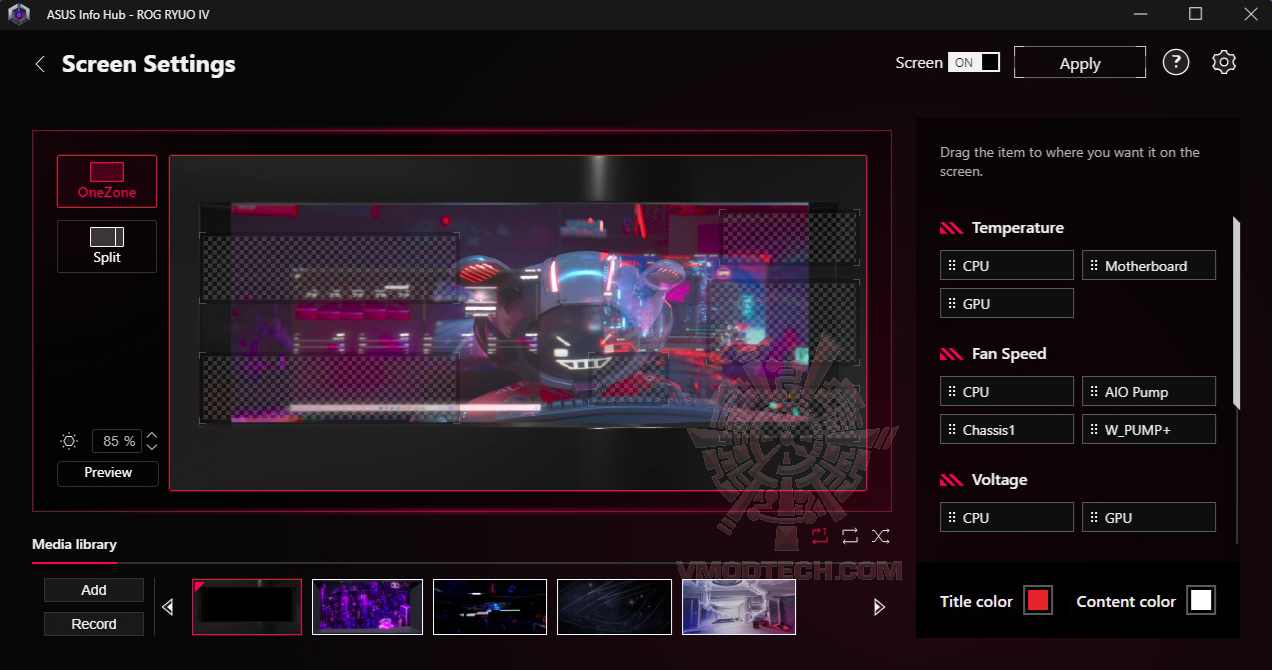Click the ASUS Info Hub app logo

19,14
